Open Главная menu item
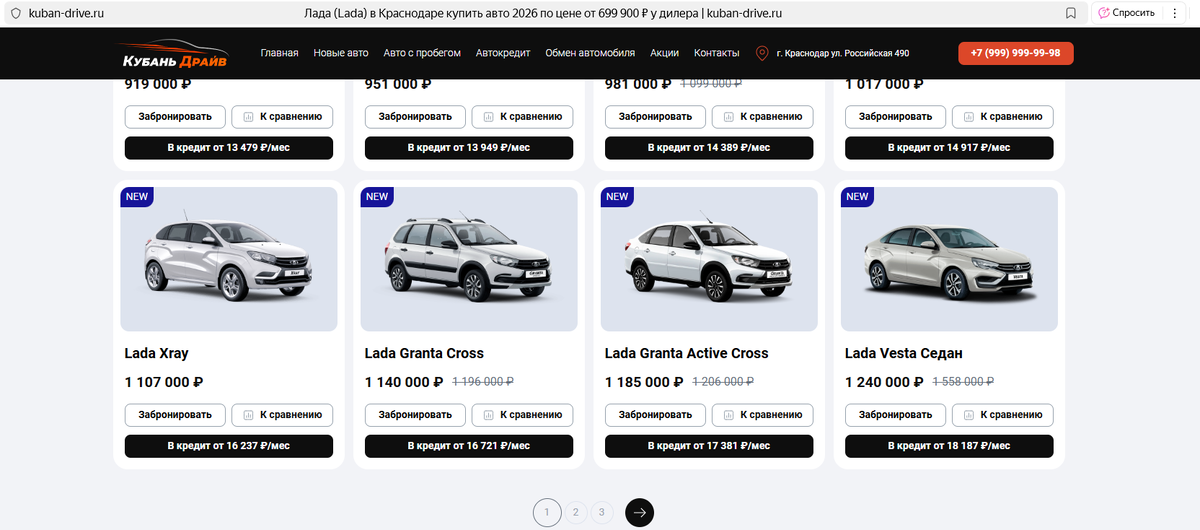1200x530 pixels. pyautogui.click(x=280, y=53)
